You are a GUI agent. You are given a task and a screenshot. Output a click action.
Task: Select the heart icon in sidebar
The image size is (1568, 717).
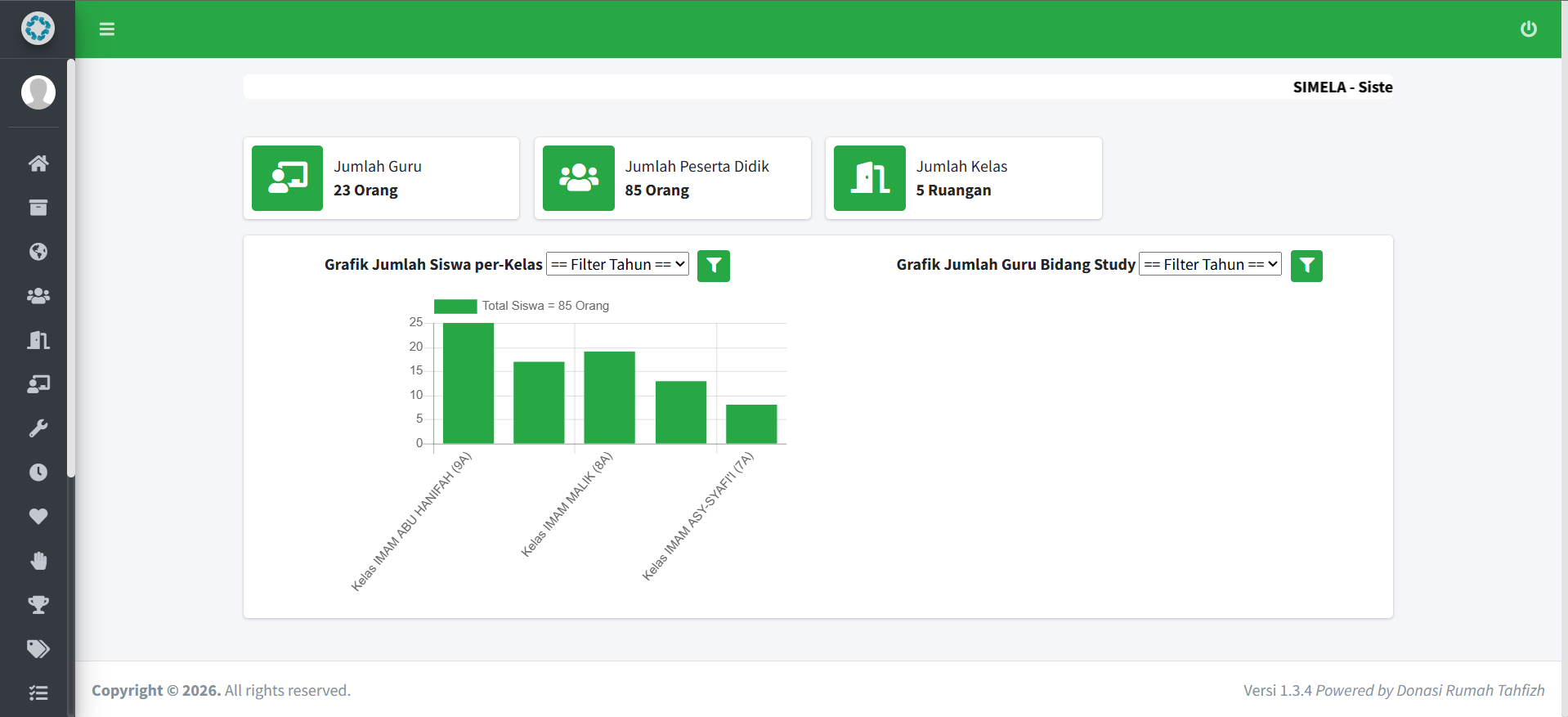38,517
